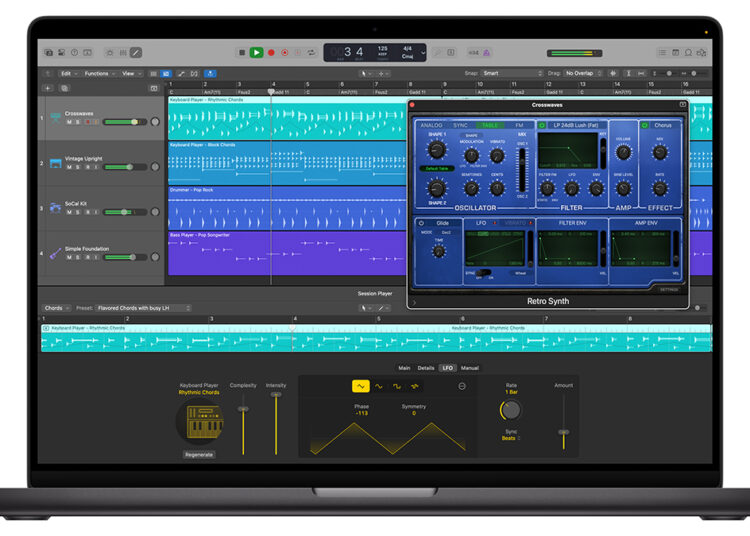Open the Chords dropdown in Session Player
This screenshot has height=536, width=750.
tap(56, 308)
